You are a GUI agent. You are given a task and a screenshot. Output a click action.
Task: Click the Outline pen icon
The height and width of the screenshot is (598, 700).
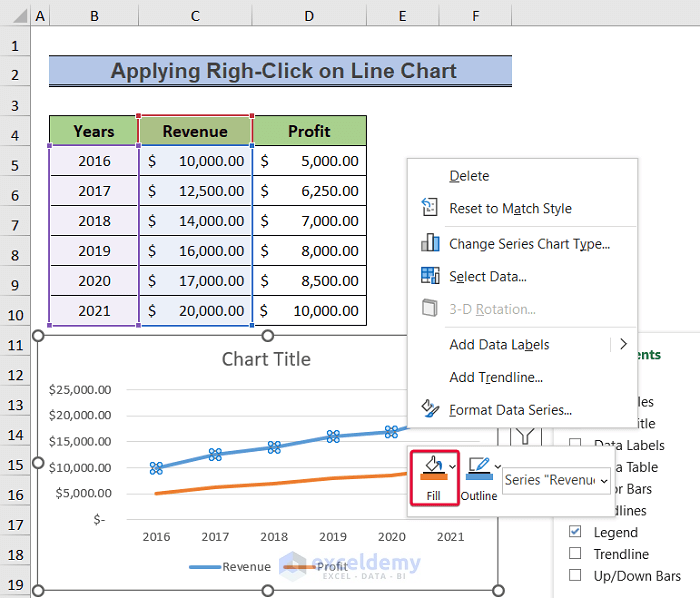[x=479, y=465]
